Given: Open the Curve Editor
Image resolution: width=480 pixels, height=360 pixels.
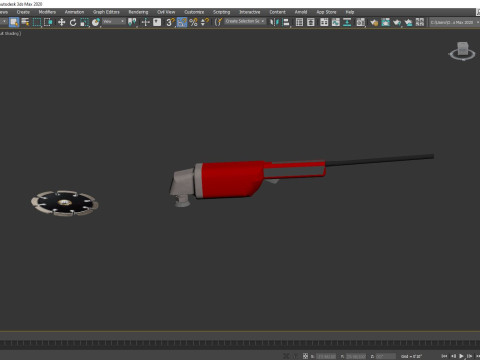Looking at the screenshot, I should [x=336, y=22].
